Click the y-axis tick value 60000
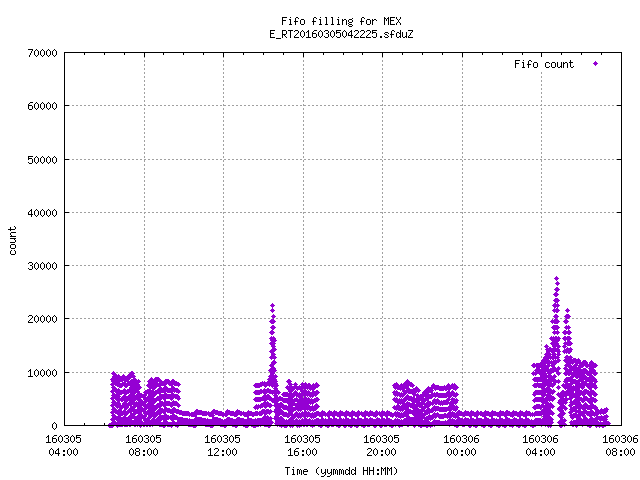 [x=42, y=106]
